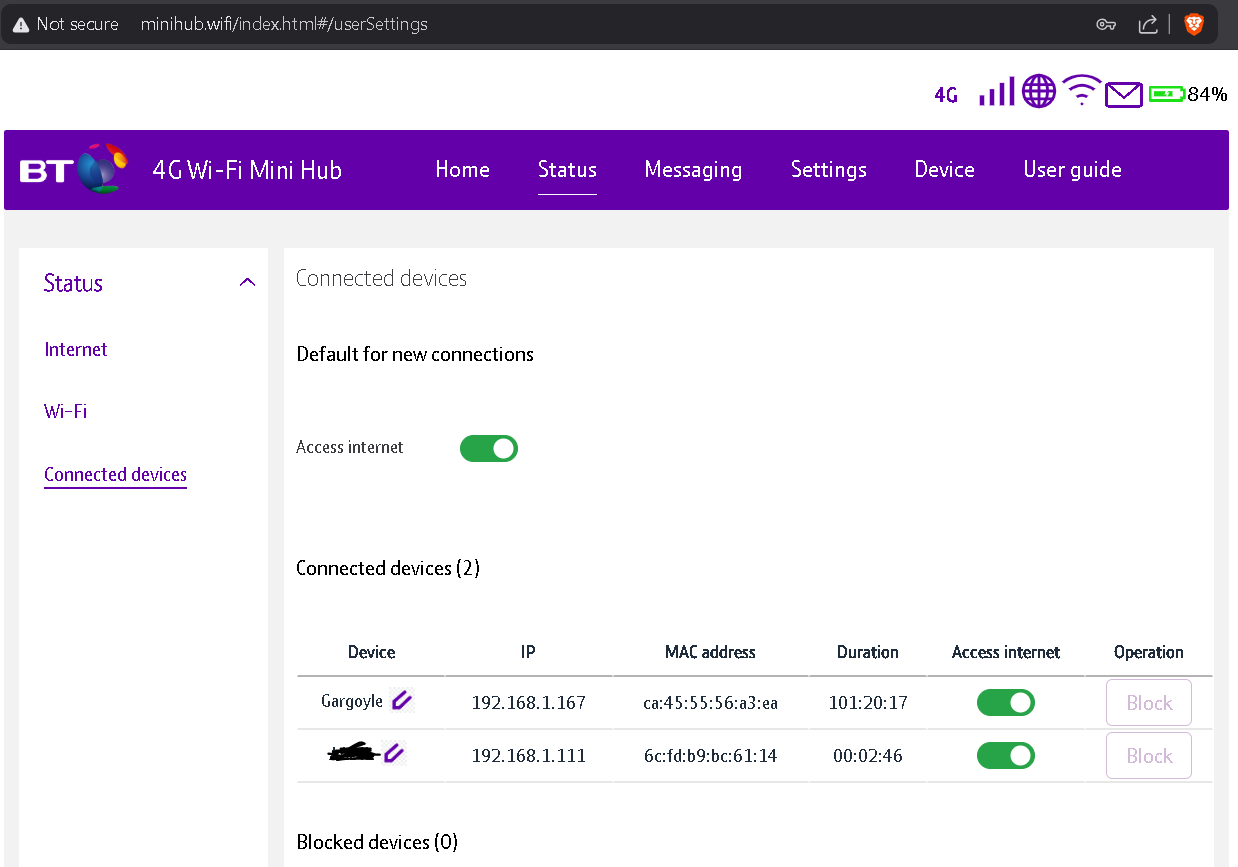Open the Home tab

point(462,170)
